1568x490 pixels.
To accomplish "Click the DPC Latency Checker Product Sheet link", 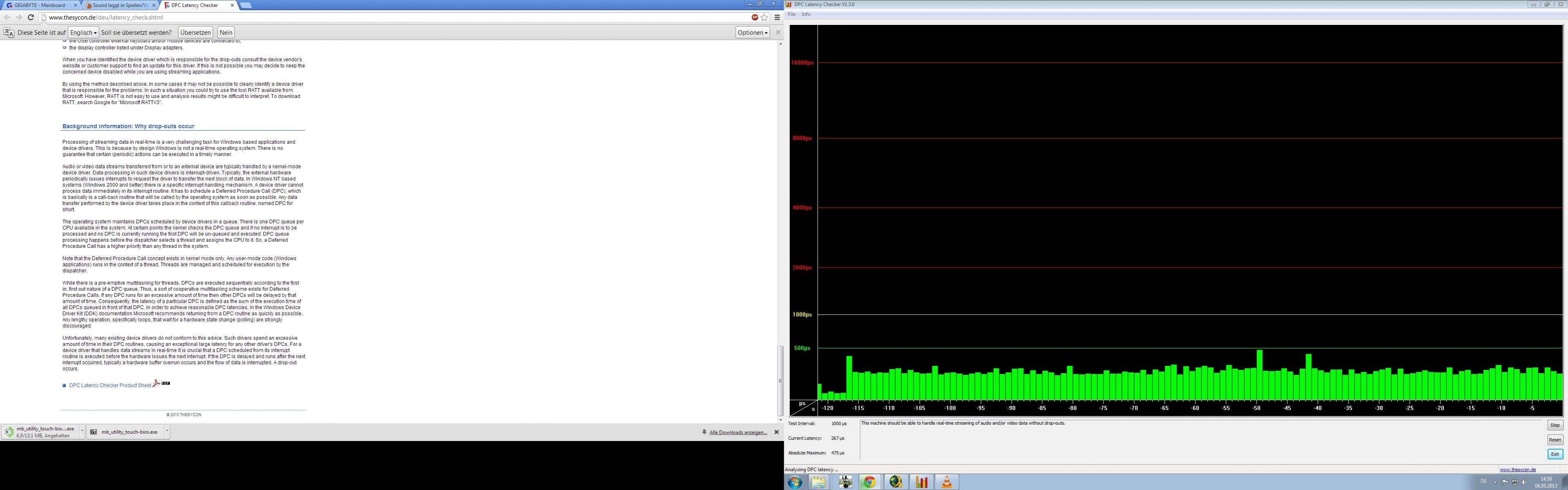I will pyautogui.click(x=110, y=385).
